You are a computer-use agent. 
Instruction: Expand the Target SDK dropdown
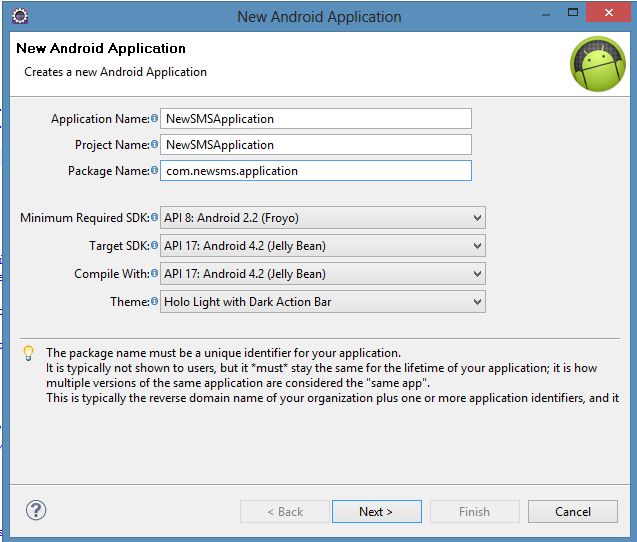(x=322, y=246)
